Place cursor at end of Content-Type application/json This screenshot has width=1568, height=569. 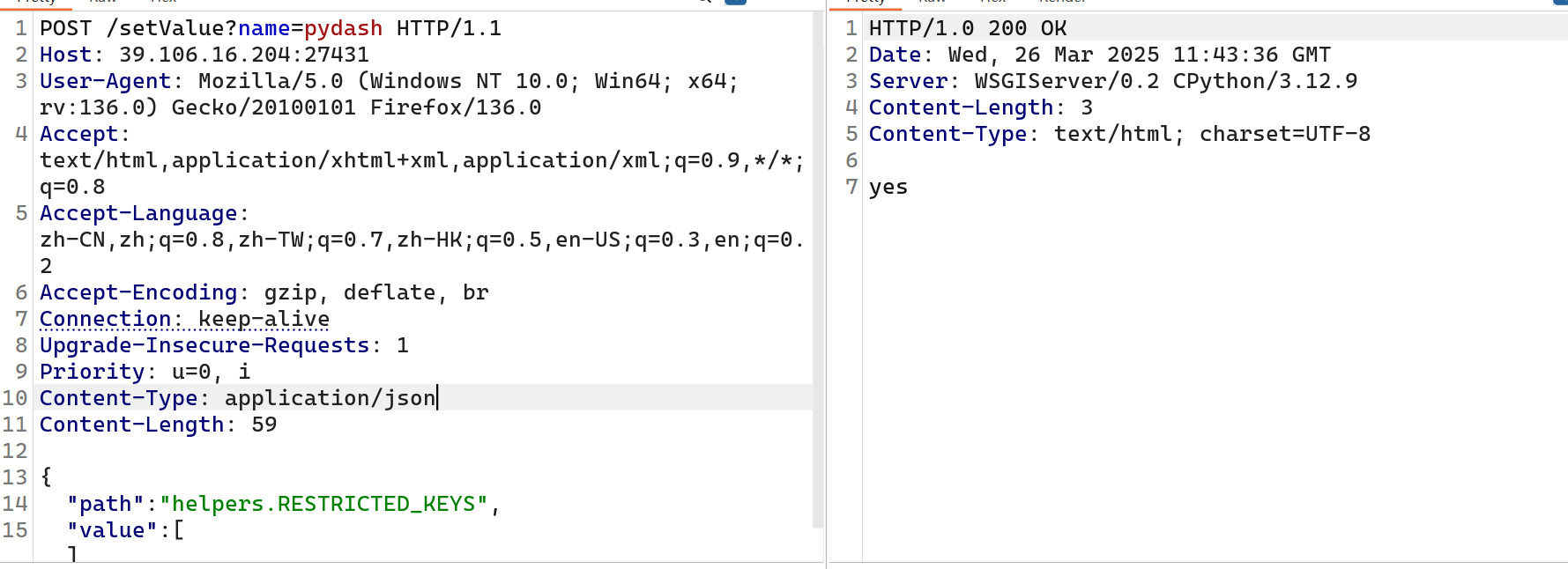[x=436, y=398]
